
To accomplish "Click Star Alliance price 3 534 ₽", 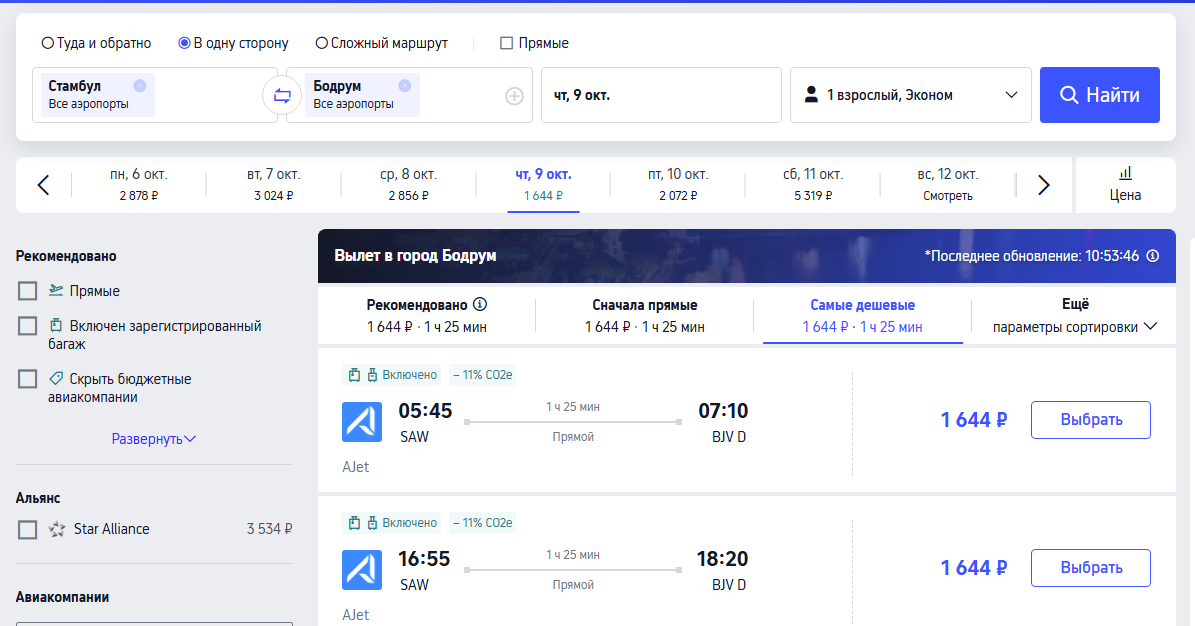I will coord(269,529).
